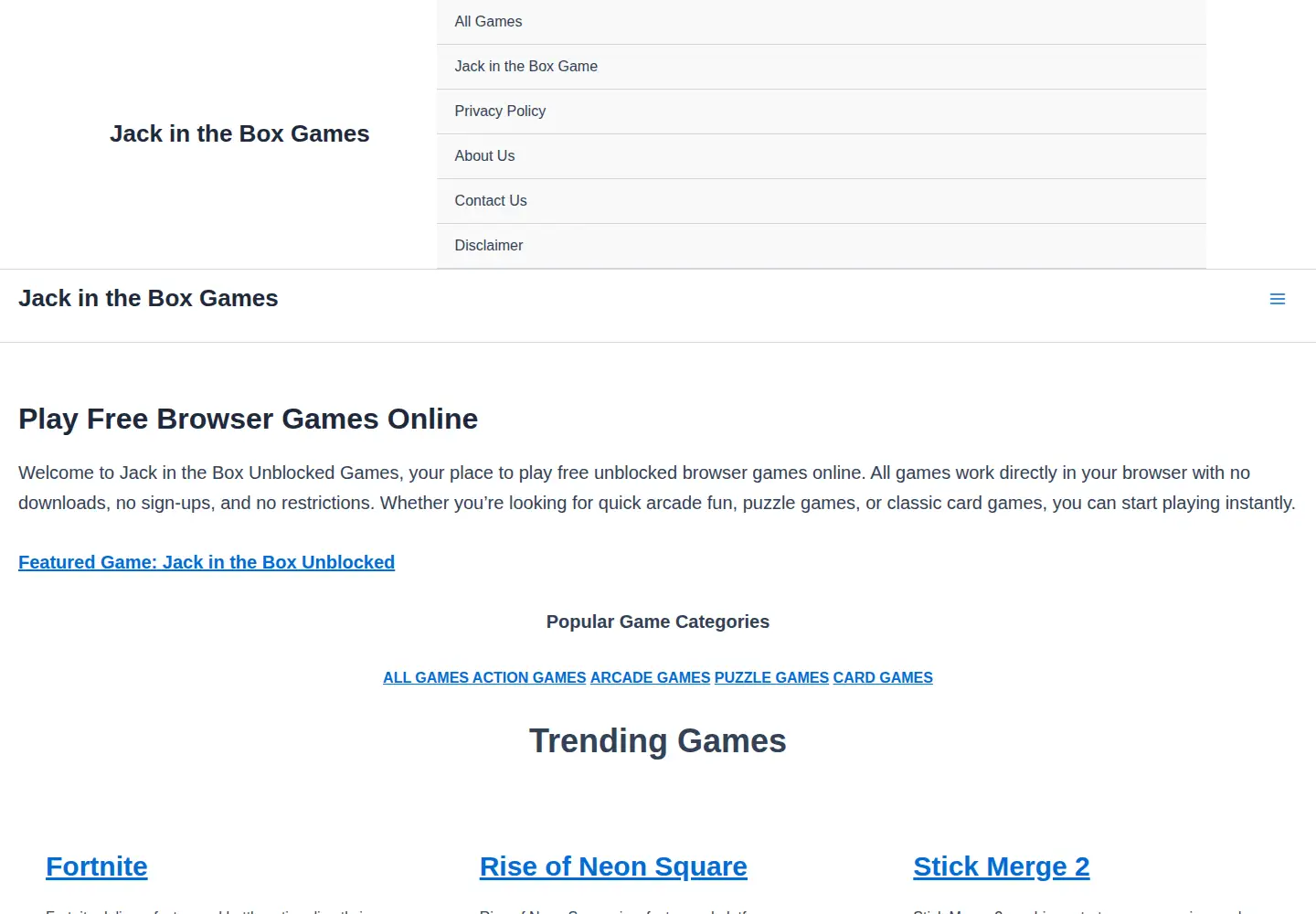Open Rise of Neon Square game link
The width and height of the screenshot is (1316, 914).
tap(613, 866)
